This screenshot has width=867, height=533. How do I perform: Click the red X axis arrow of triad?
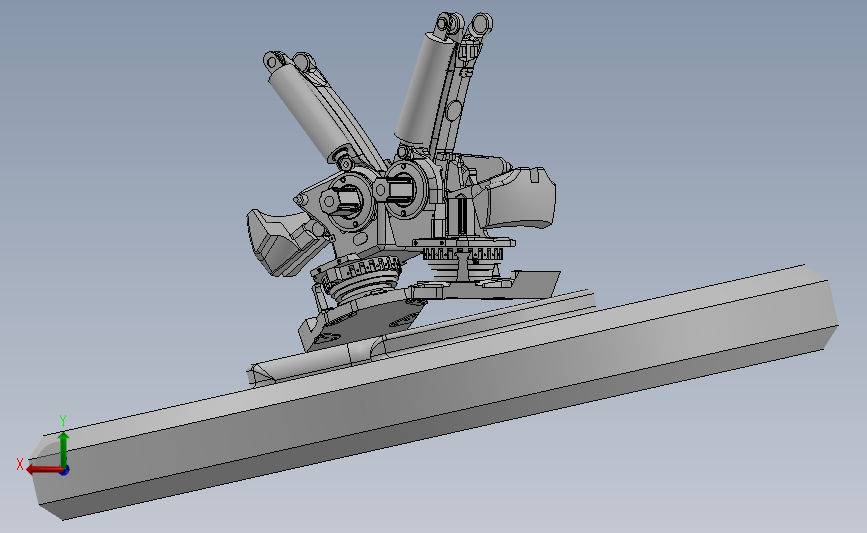click(43, 470)
